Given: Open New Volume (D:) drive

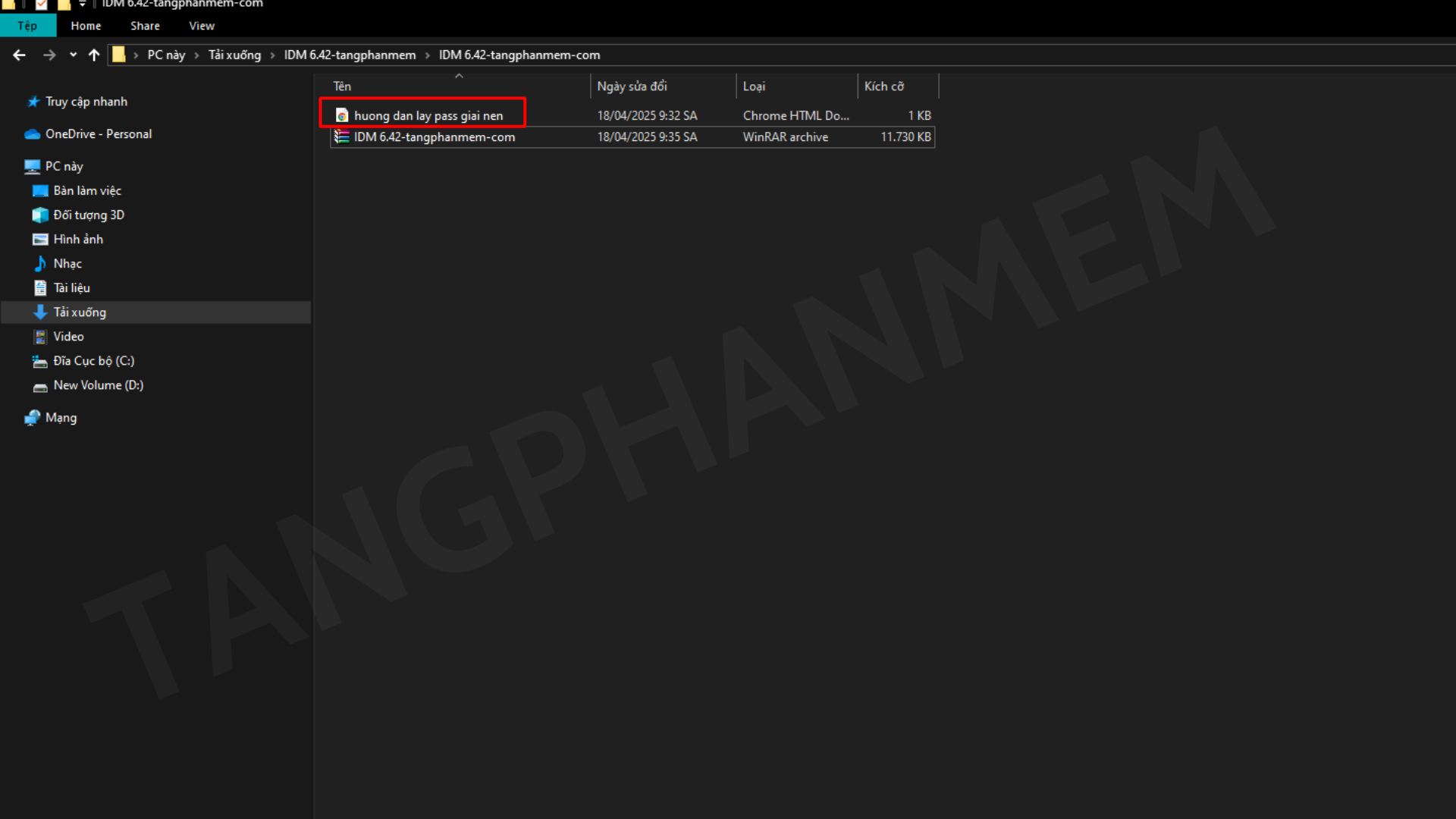Looking at the screenshot, I should click(x=98, y=385).
